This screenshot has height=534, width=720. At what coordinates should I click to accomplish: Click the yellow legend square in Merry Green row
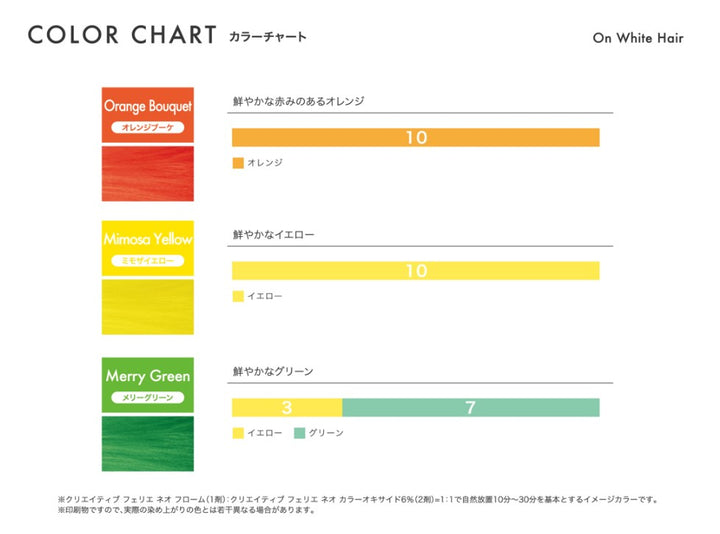coord(238,433)
